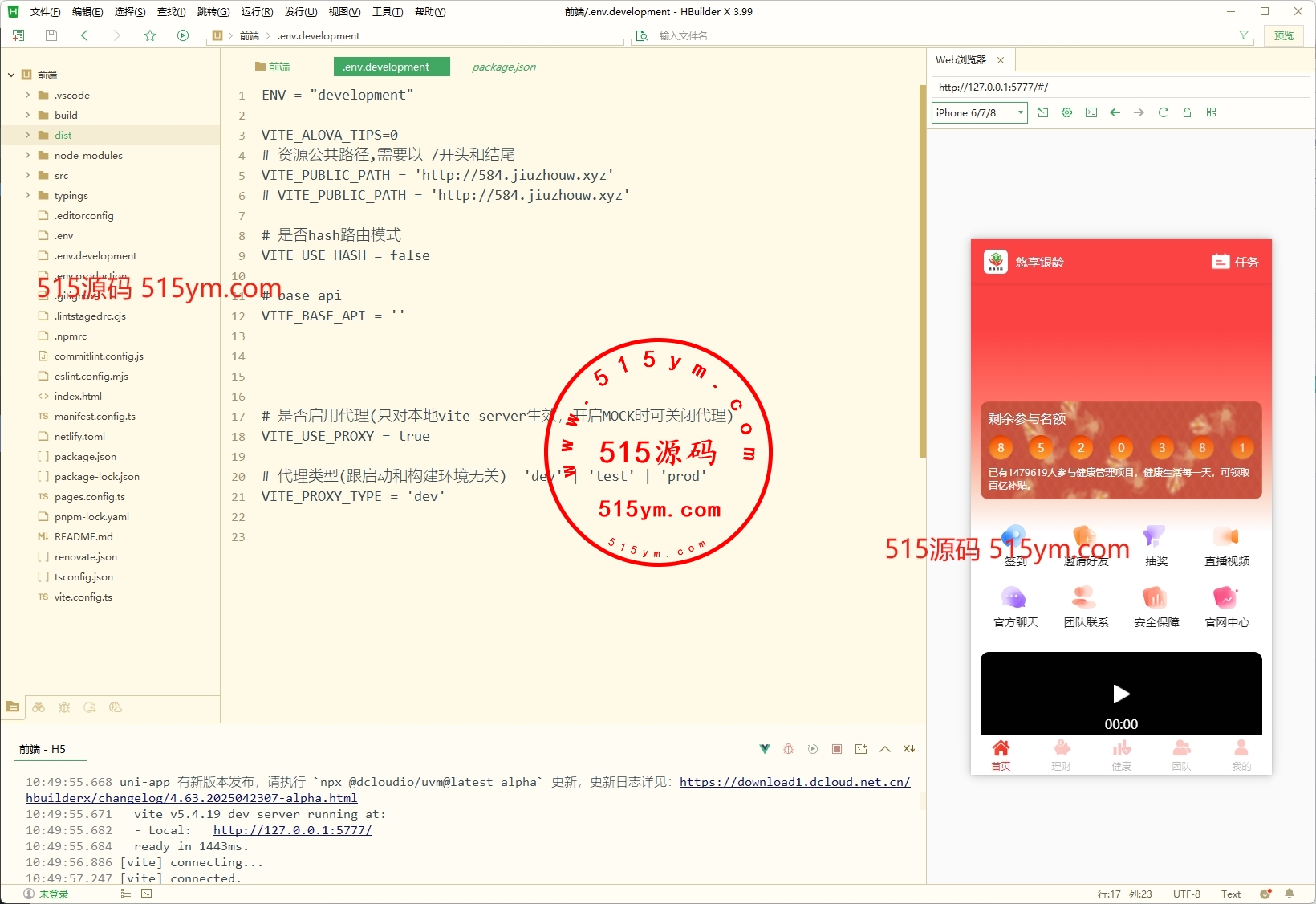This screenshot has height=904, width=1316.
Task: Open the 运行(R) menu
Action: [257, 11]
